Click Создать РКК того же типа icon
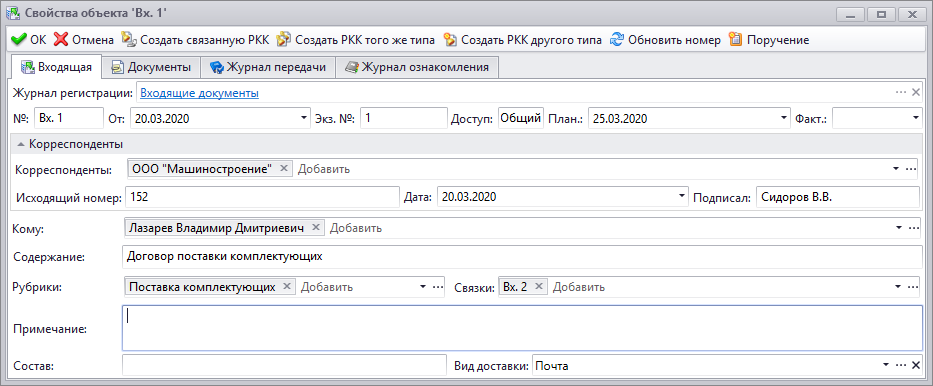933x386 pixels. [284, 40]
